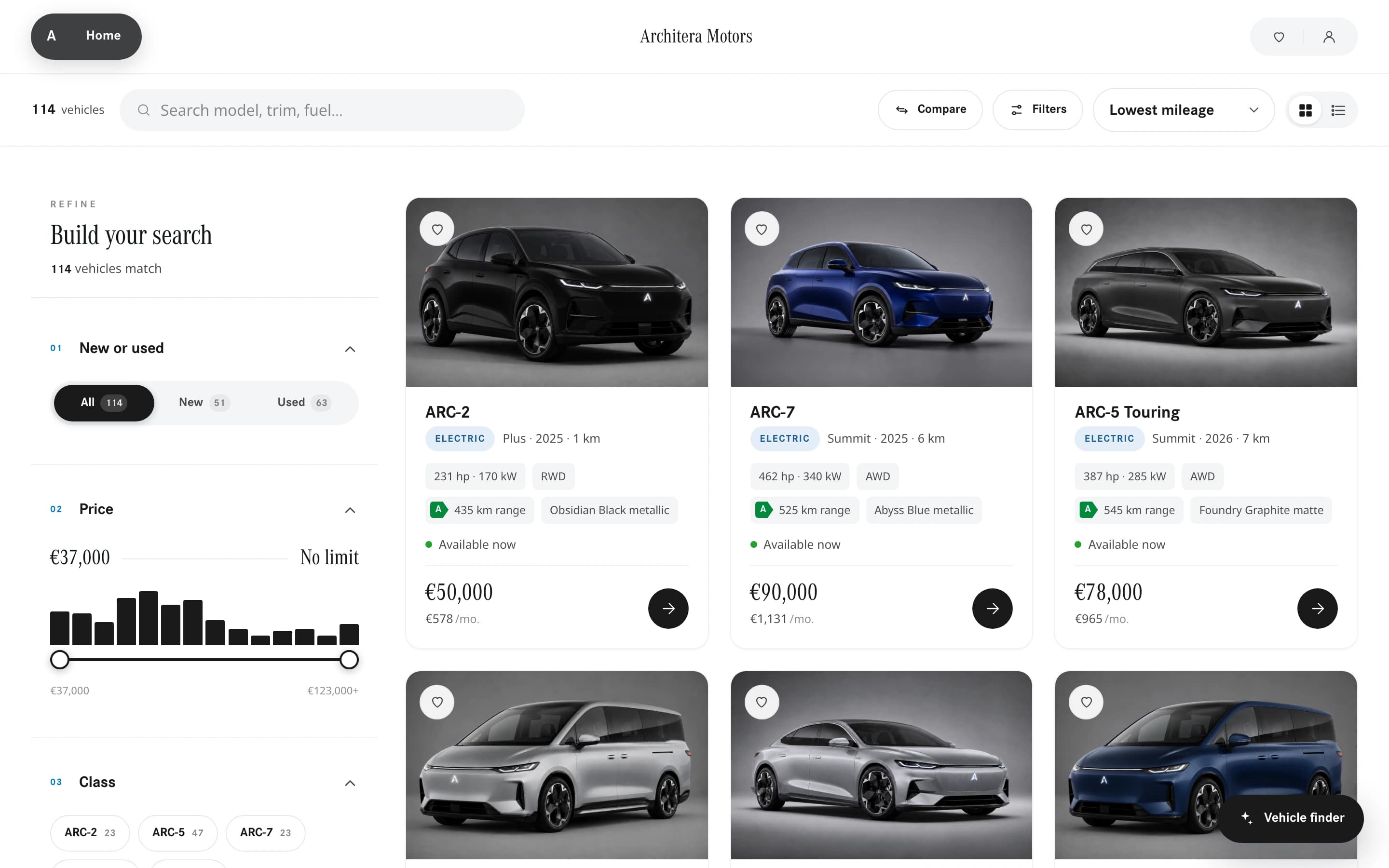Image resolution: width=1389 pixels, height=868 pixels.
Task: Click efficiency A badge on ARC-7 card
Action: point(763,510)
